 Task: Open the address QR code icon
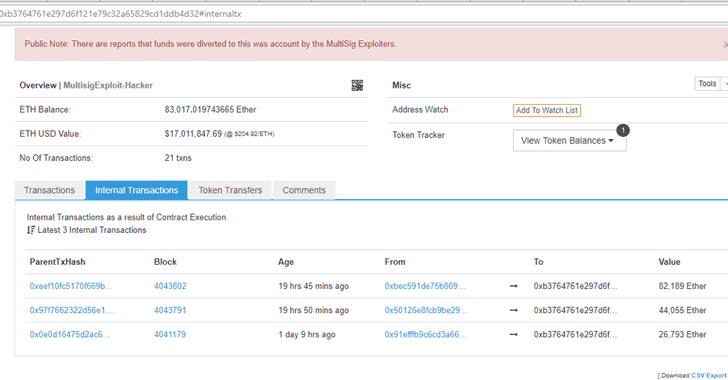click(x=357, y=85)
